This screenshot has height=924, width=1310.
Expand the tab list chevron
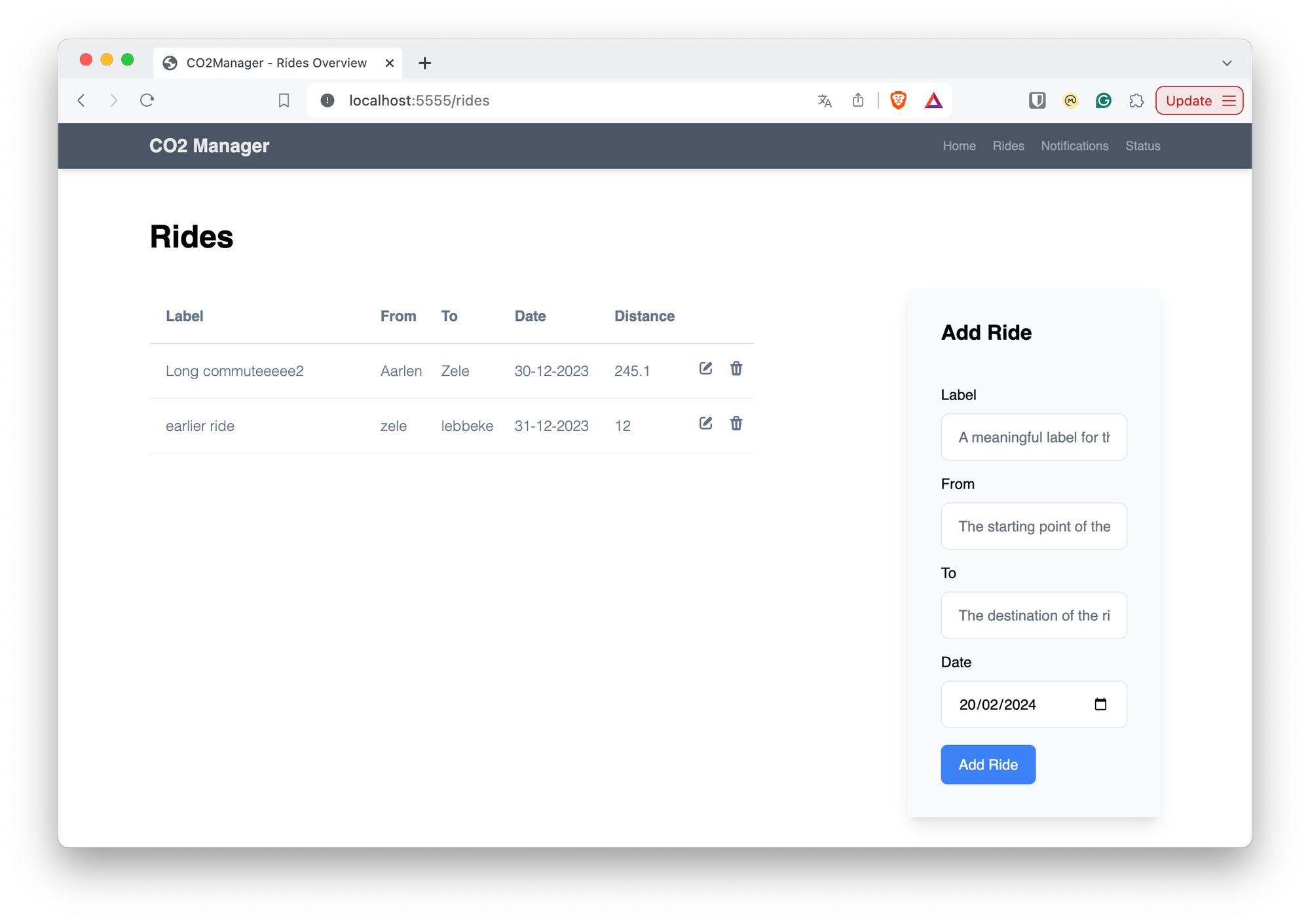[1227, 64]
